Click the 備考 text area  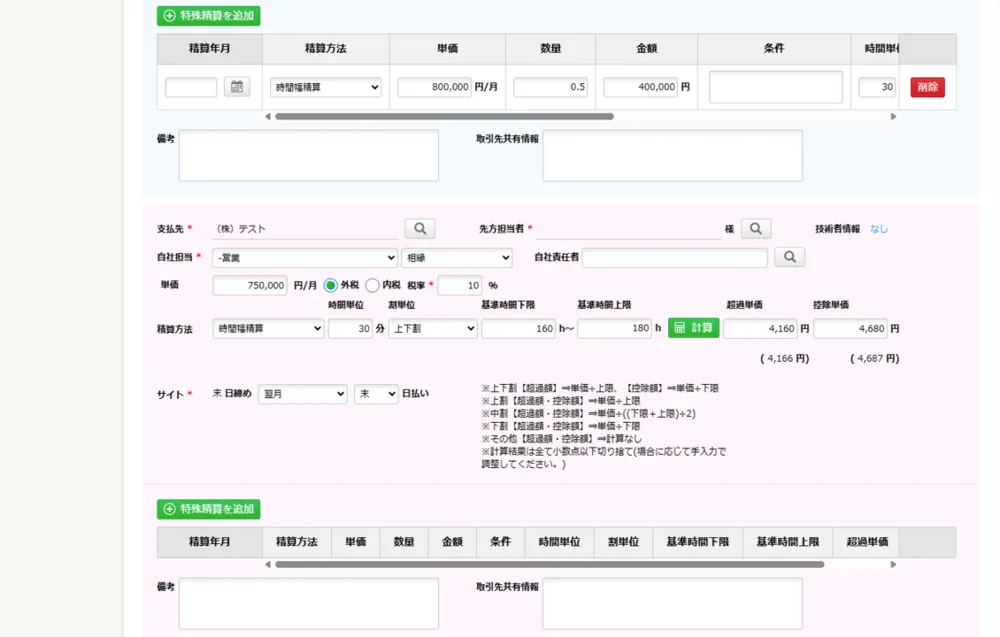pos(307,155)
